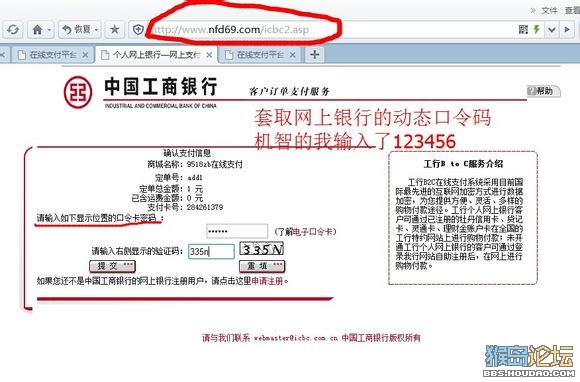Expand the address bar history dropdown arrow
The width and height of the screenshot is (580, 382).
click(x=552, y=30)
